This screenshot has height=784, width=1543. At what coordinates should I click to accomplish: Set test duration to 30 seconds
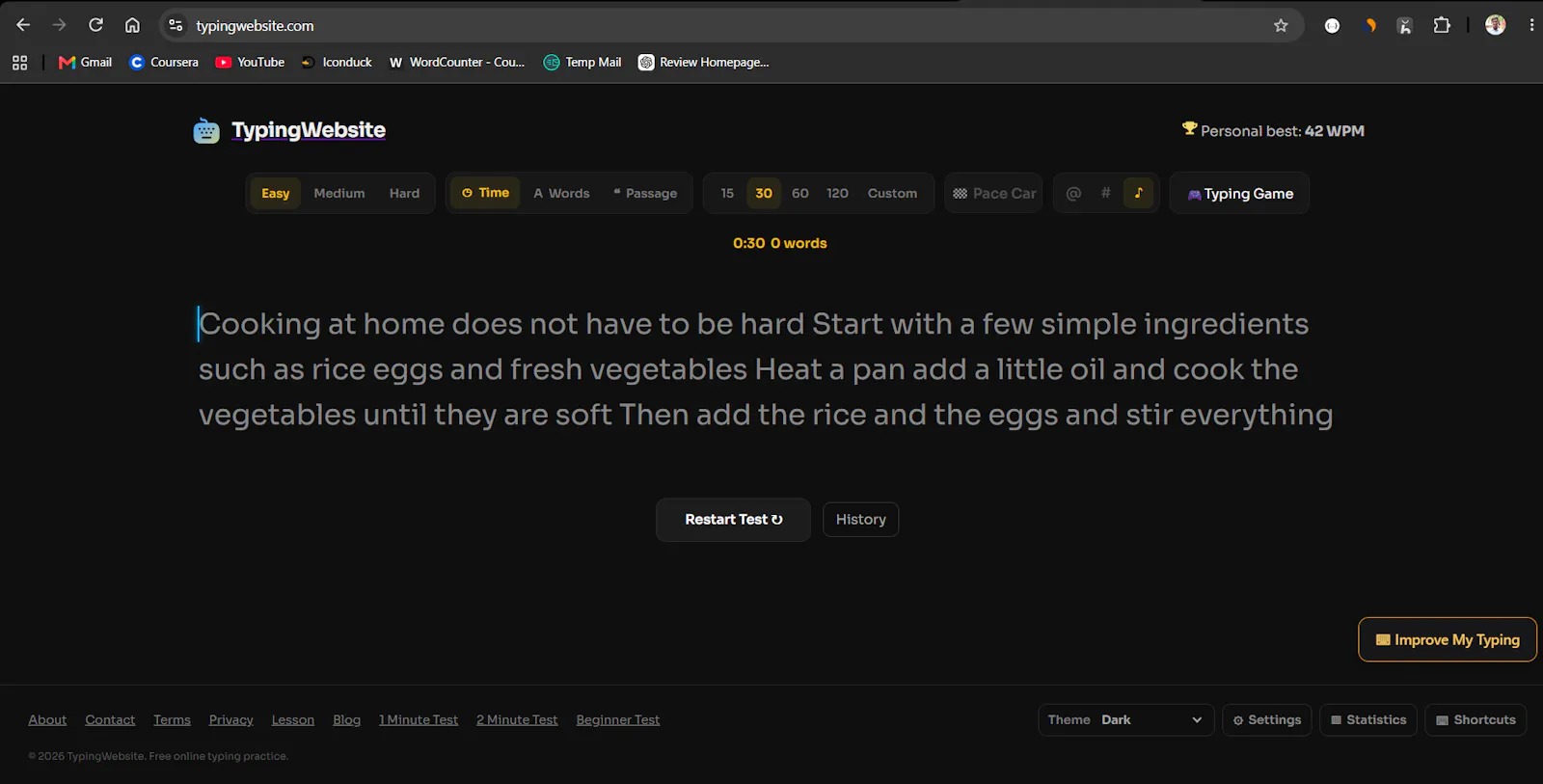point(764,193)
